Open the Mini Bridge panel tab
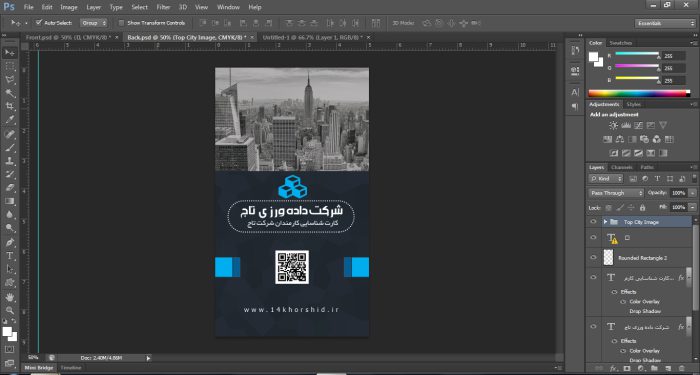700x375 pixels. click(39, 368)
